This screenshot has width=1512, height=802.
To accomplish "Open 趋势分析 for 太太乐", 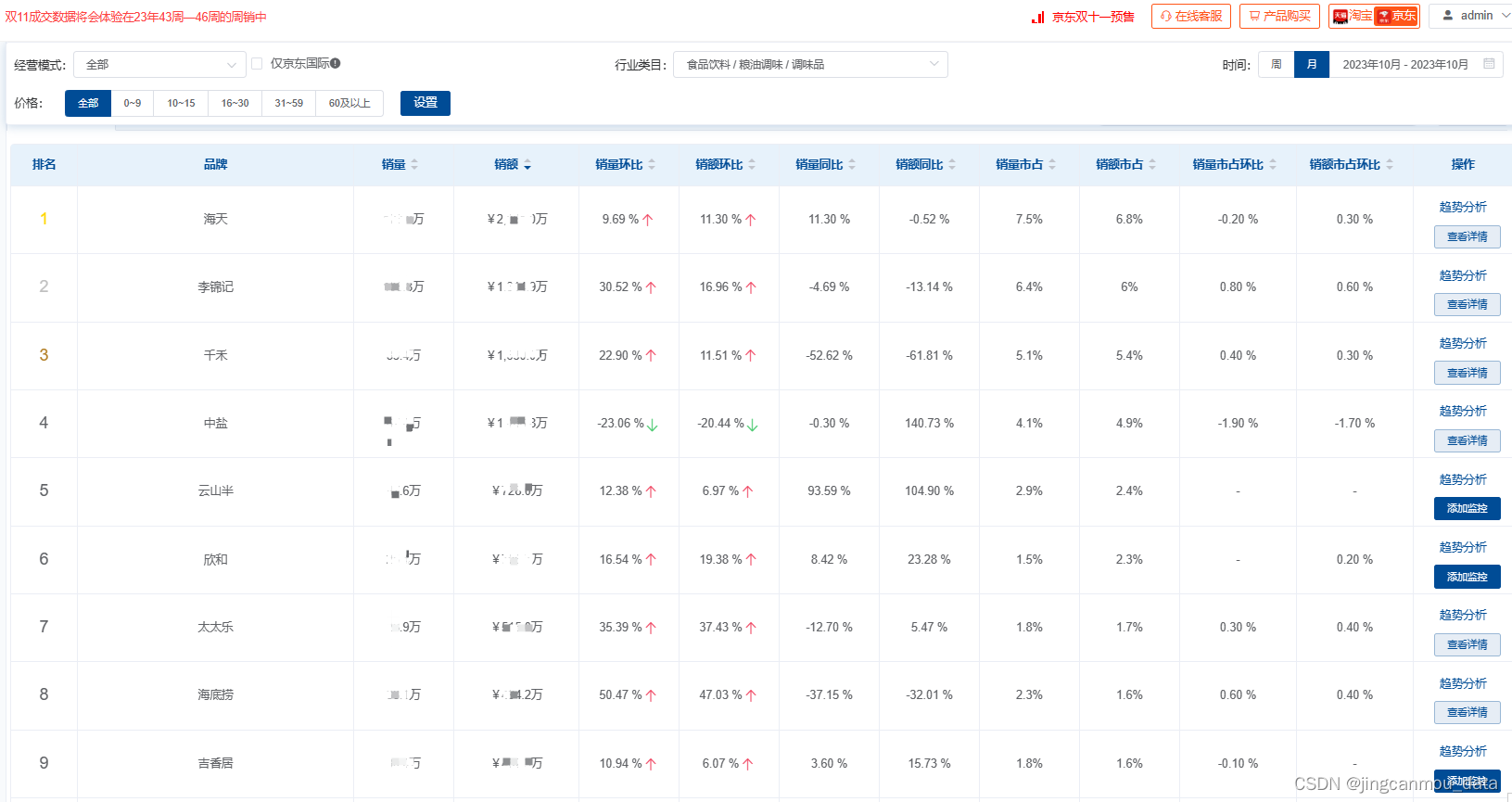I will click(1463, 615).
